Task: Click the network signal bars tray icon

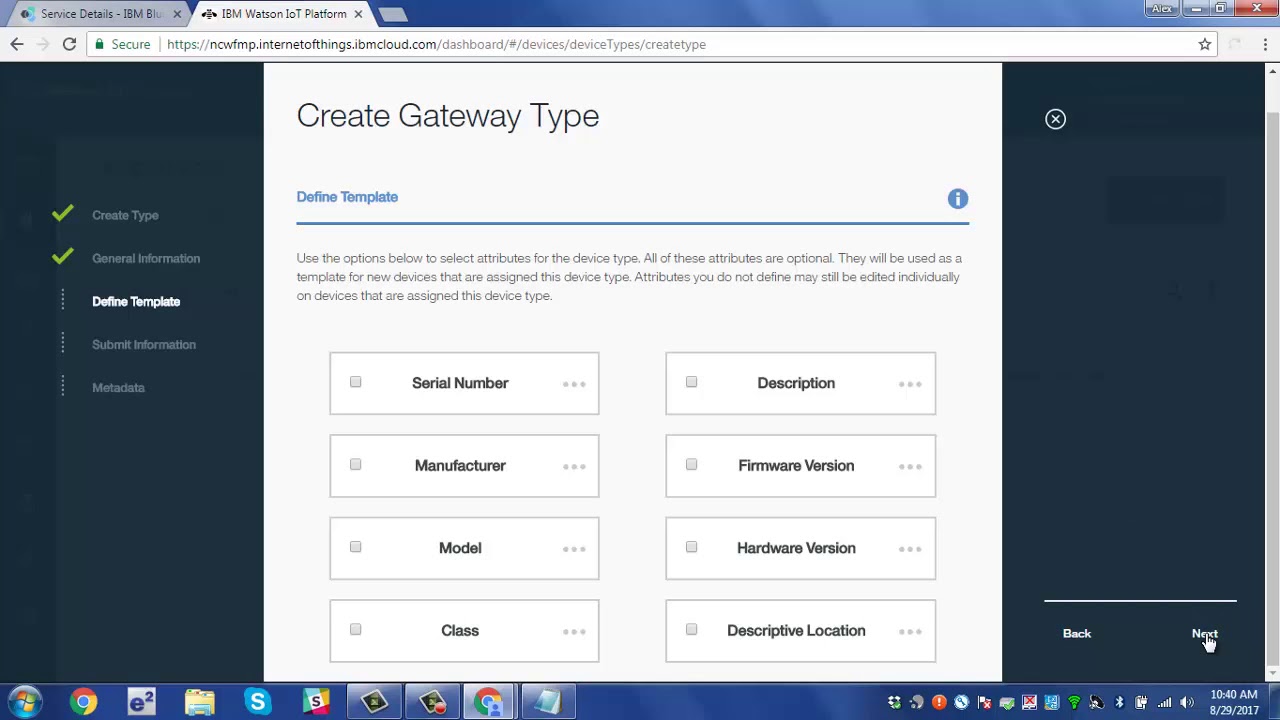Action: (1164, 702)
